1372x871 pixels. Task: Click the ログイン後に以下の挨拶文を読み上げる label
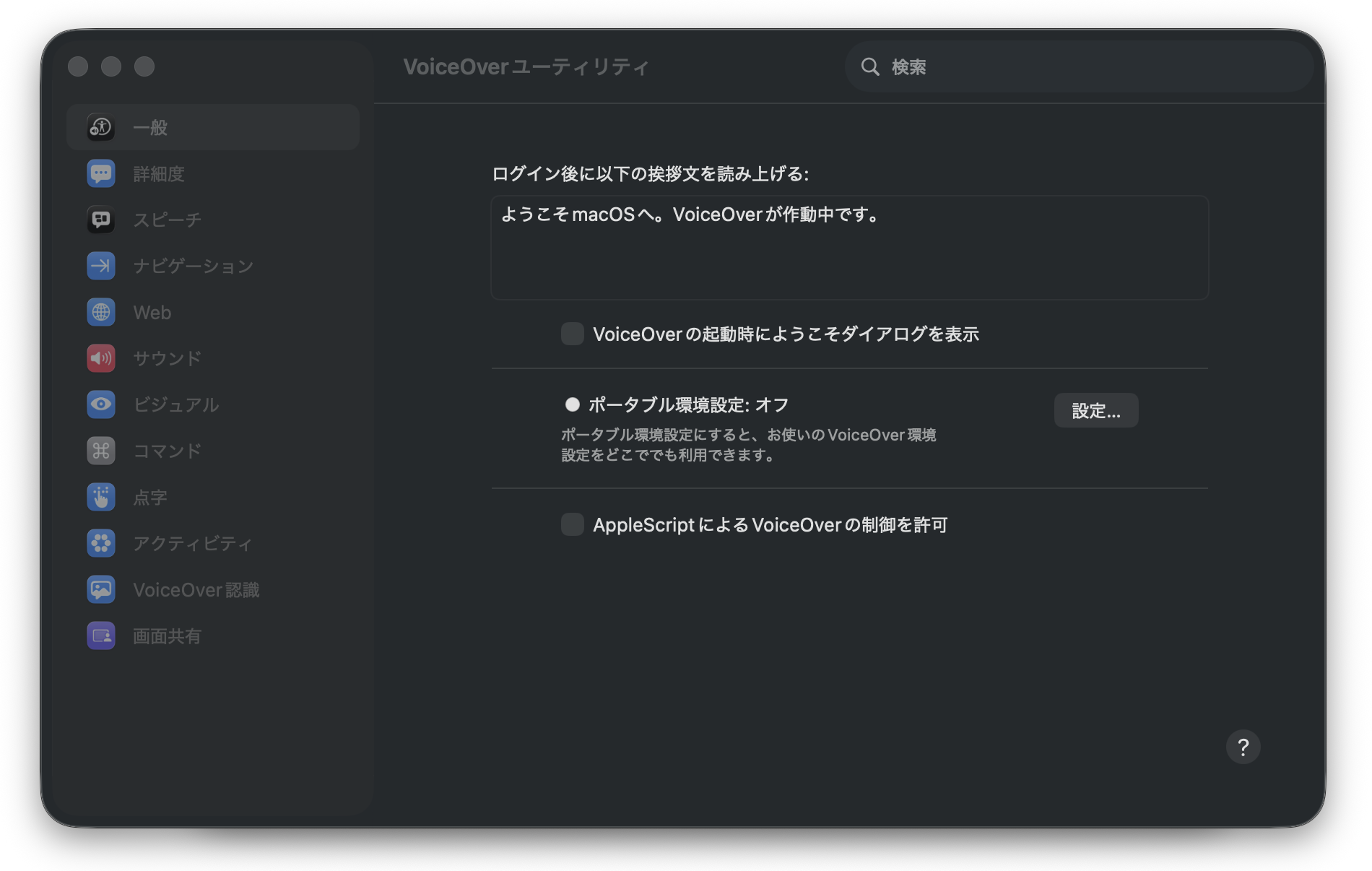[651, 173]
